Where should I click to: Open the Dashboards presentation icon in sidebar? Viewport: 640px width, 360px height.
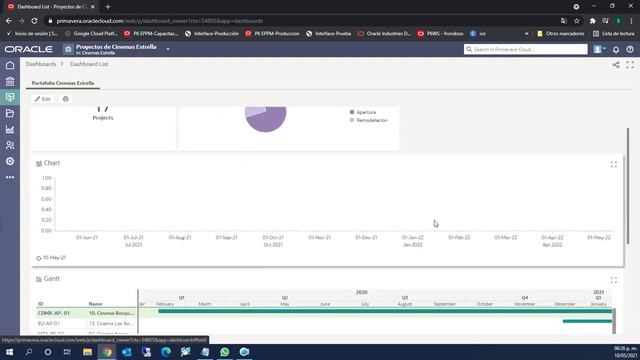(10, 97)
